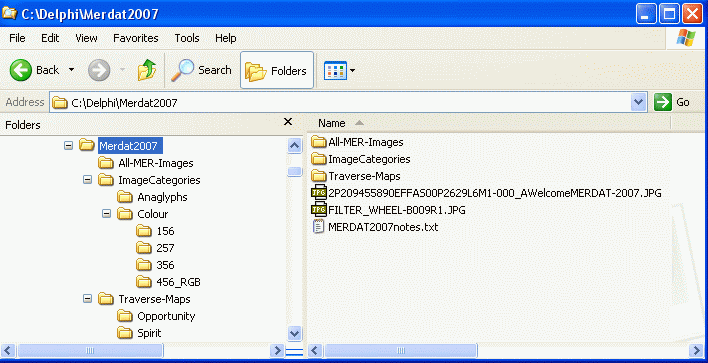Select the Opportunity tree folder
Screen dimensions: 708x363
click(x=166, y=316)
